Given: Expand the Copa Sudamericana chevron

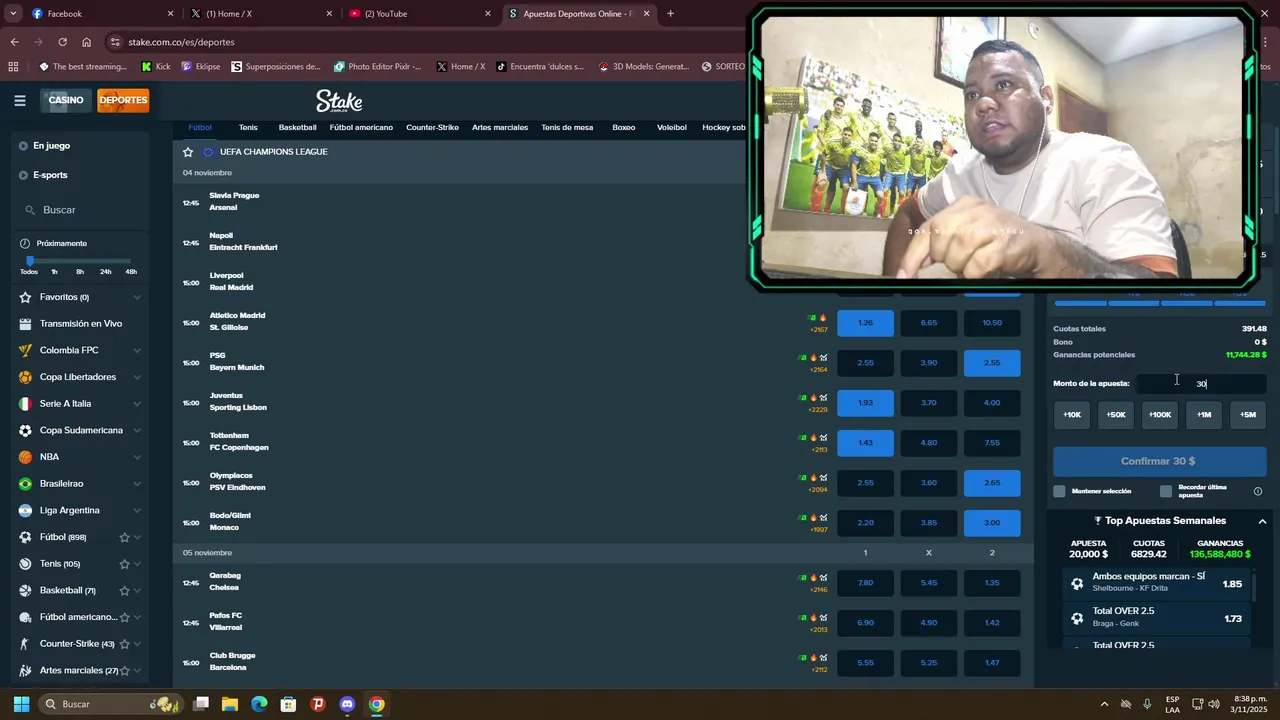Looking at the screenshot, I should (137, 430).
